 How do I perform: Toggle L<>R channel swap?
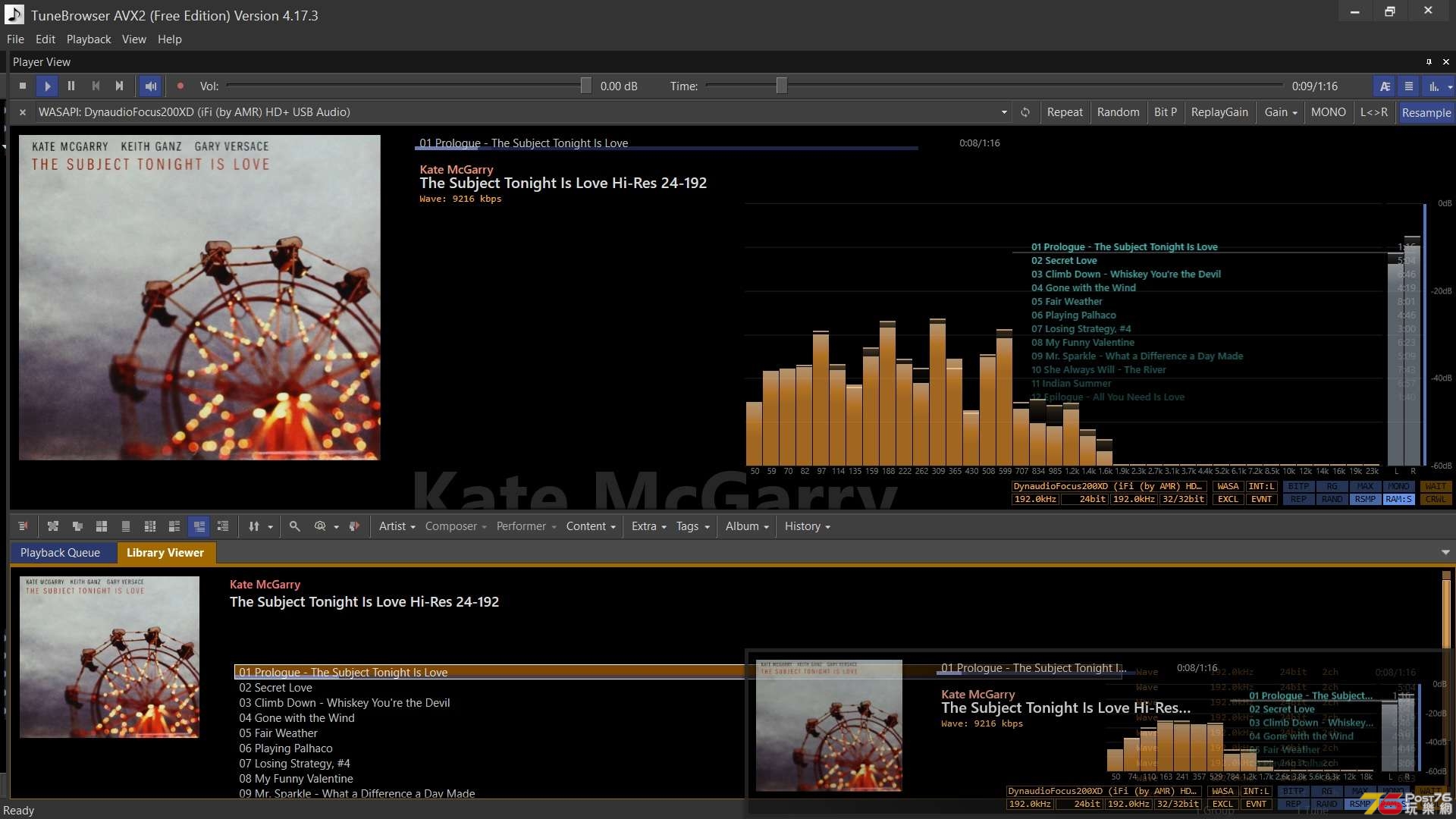(1374, 112)
